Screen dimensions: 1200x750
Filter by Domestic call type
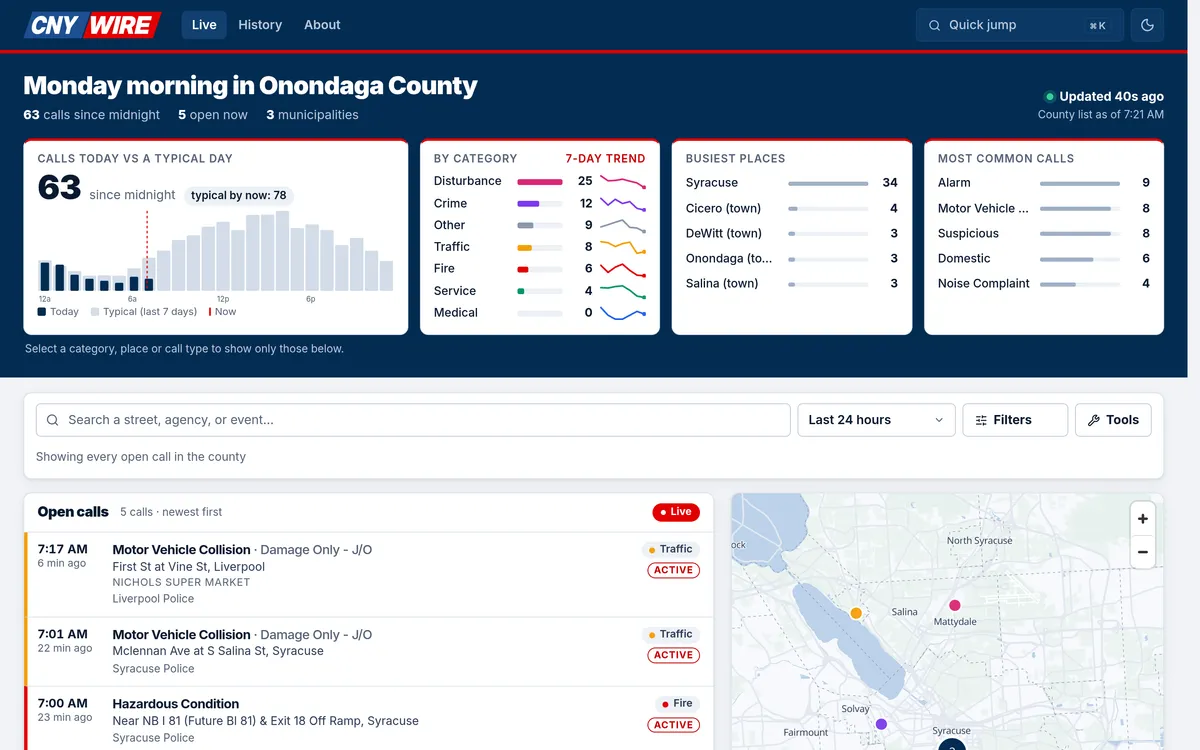[1044, 258]
